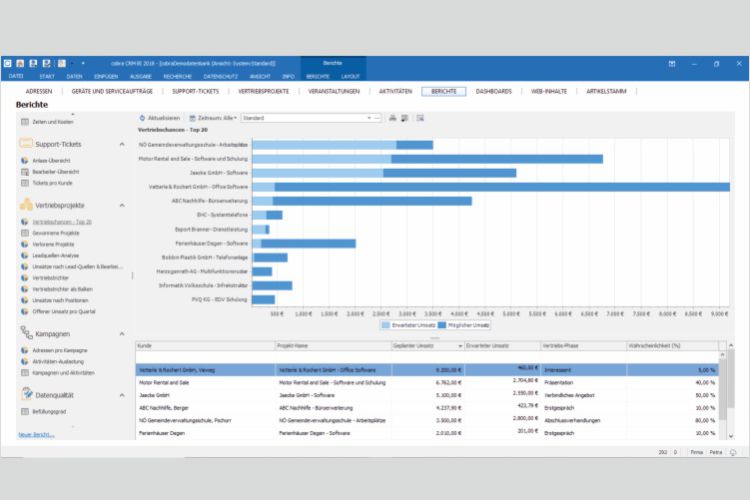The height and width of the screenshot is (500, 750).
Task: Select the Ferienhäuser Degen table row
Action: pyautogui.click(x=427, y=433)
